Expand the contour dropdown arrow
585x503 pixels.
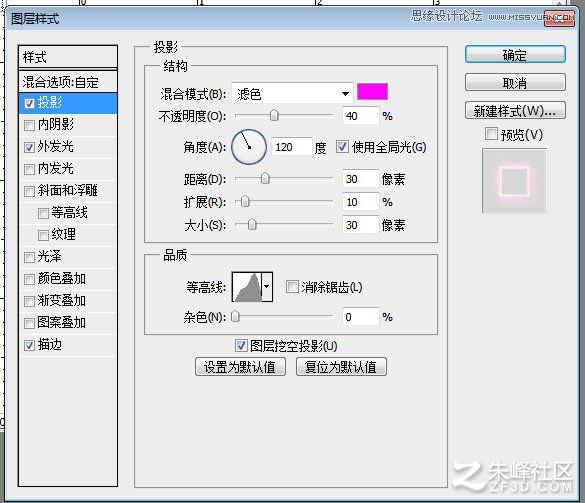click(x=267, y=287)
